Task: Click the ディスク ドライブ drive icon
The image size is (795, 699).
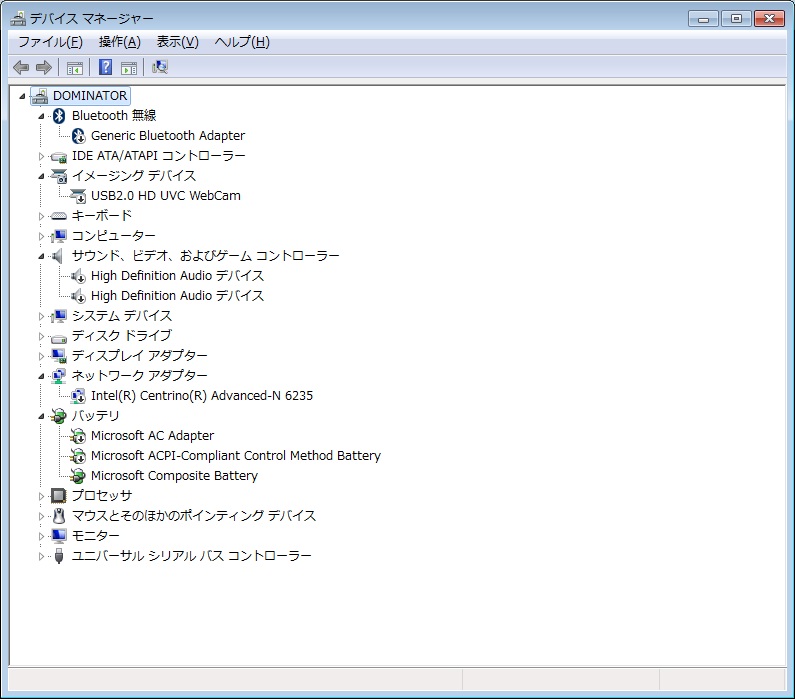Action: coord(59,337)
